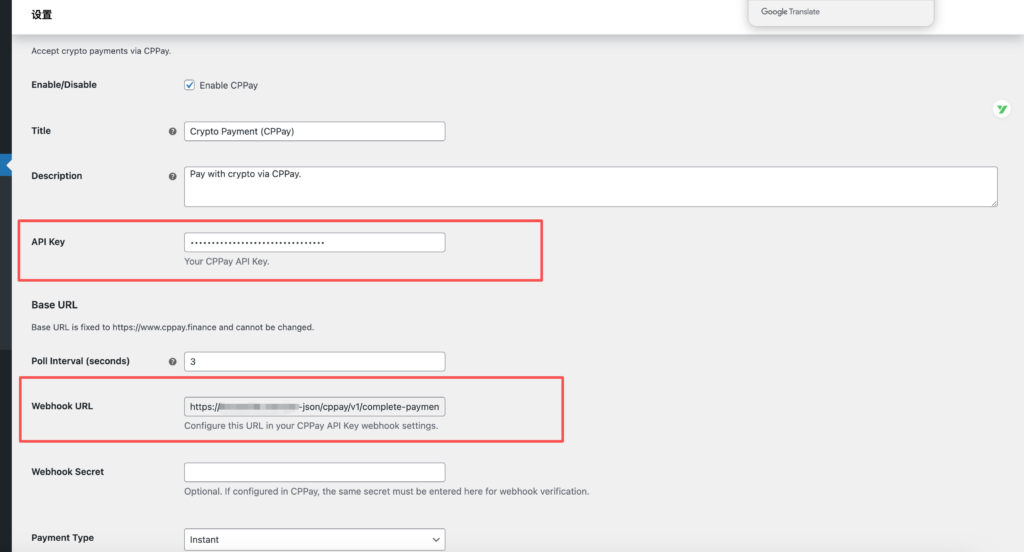
Task: Click the masked API Key field
Action: 314,243
